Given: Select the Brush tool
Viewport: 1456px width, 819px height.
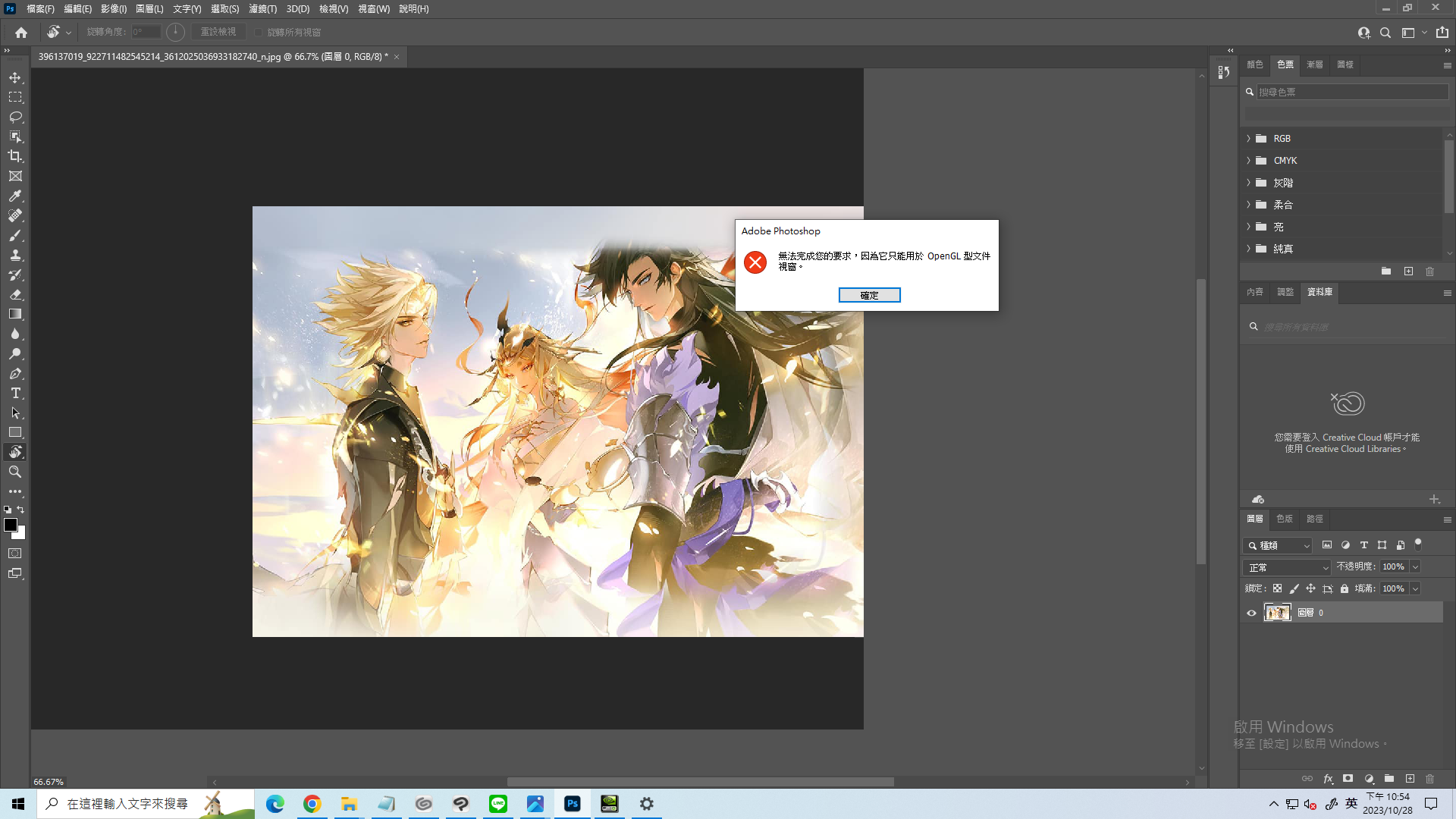Looking at the screenshot, I should (x=15, y=235).
